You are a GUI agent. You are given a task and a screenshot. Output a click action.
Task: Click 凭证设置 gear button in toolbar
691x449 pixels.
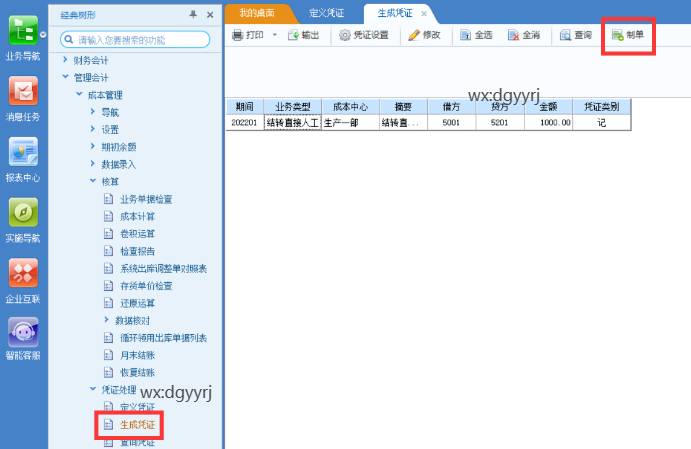363,35
